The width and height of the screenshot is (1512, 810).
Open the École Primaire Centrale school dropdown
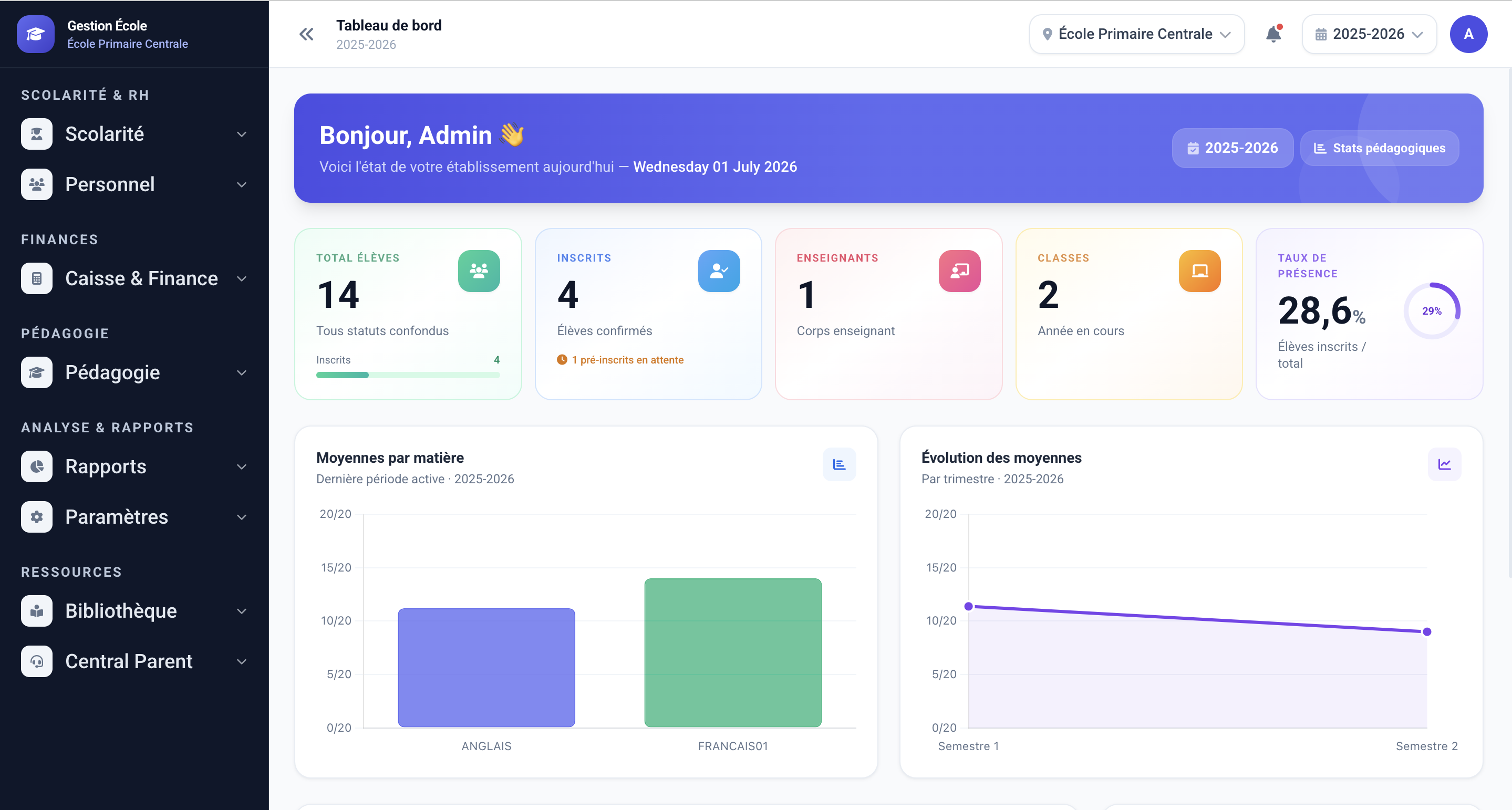[x=1136, y=34]
